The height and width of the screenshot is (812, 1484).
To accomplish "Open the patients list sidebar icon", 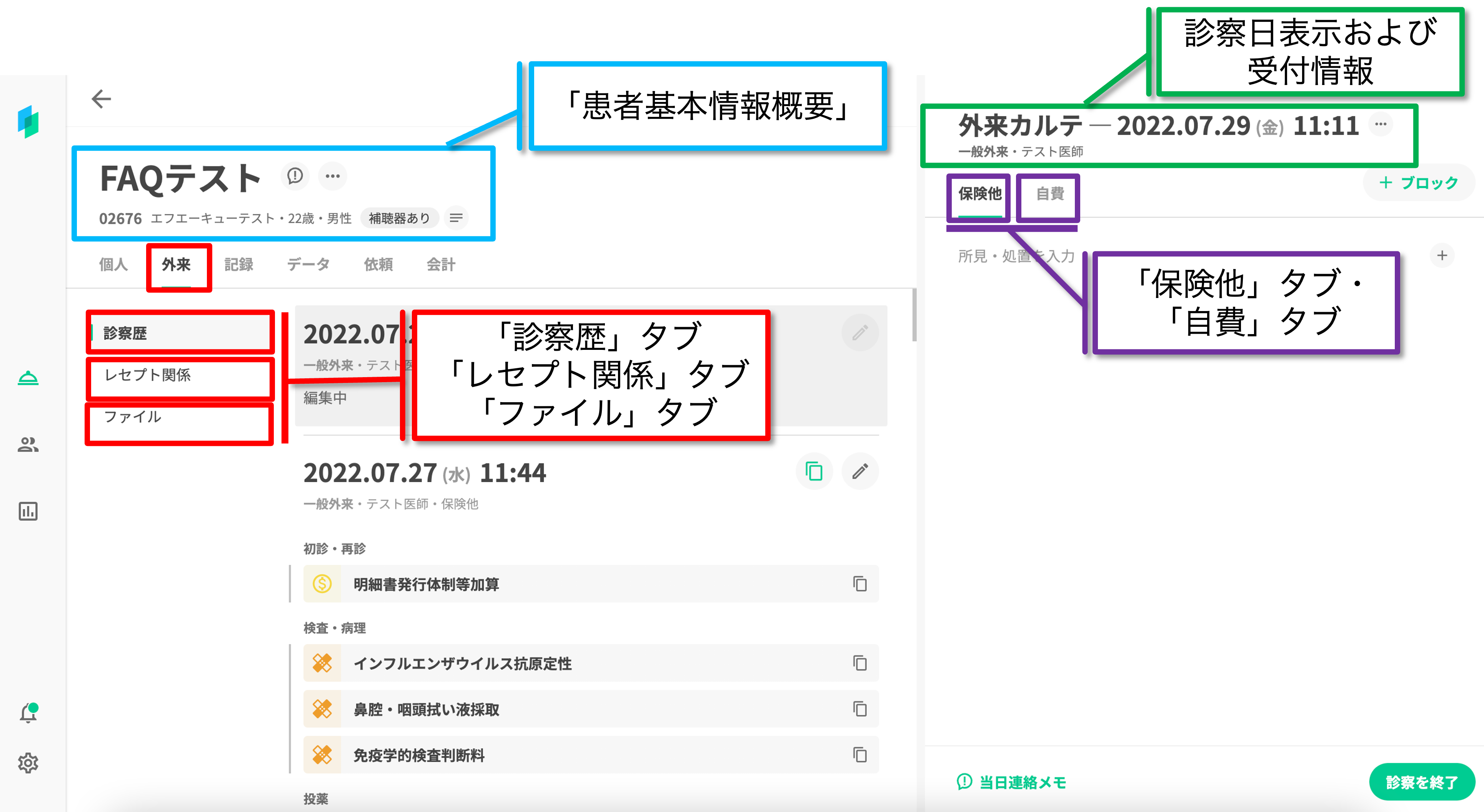I will coord(28,444).
